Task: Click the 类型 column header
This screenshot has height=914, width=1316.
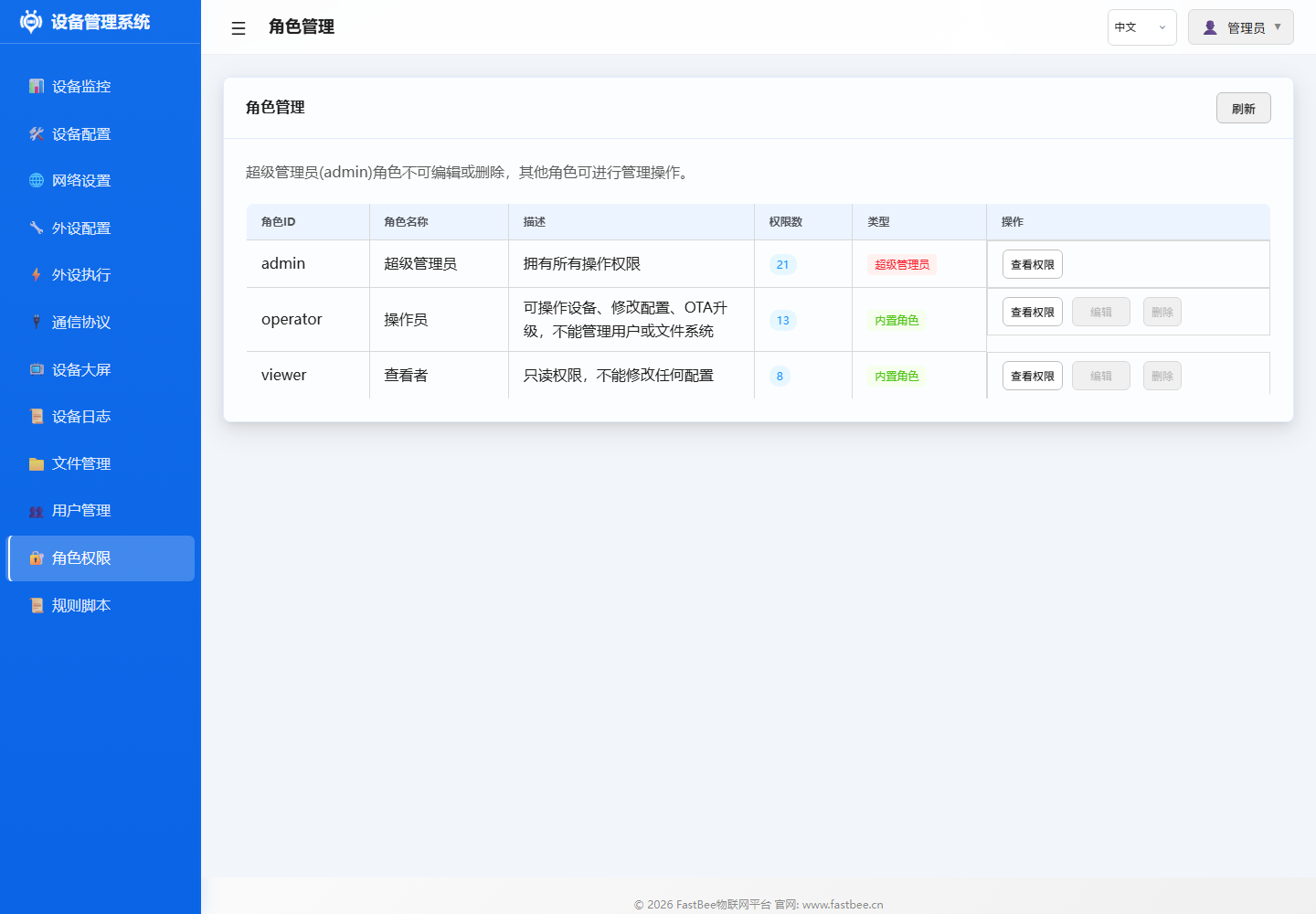Action: (x=919, y=221)
